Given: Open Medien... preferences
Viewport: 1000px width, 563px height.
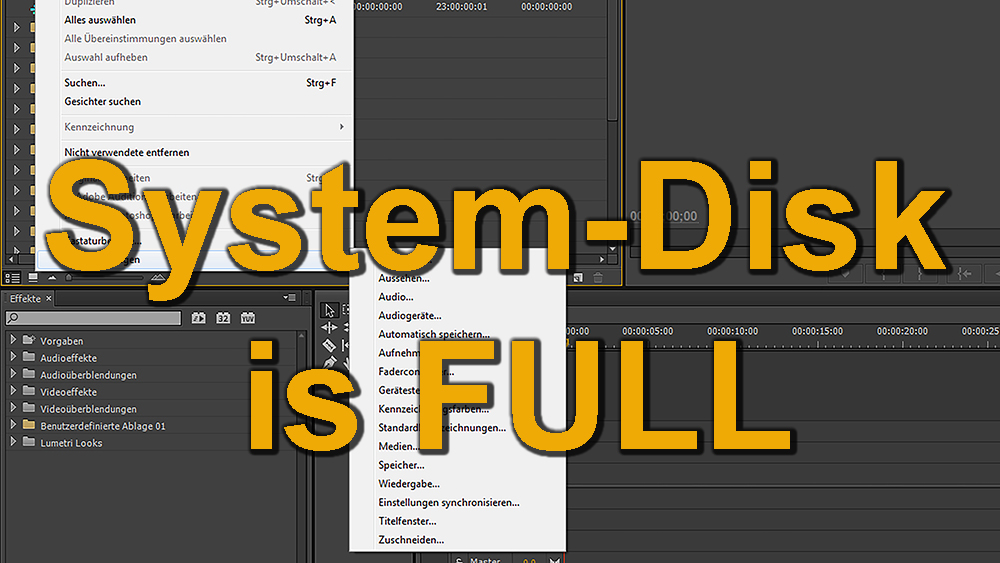Looking at the screenshot, I should (x=399, y=446).
